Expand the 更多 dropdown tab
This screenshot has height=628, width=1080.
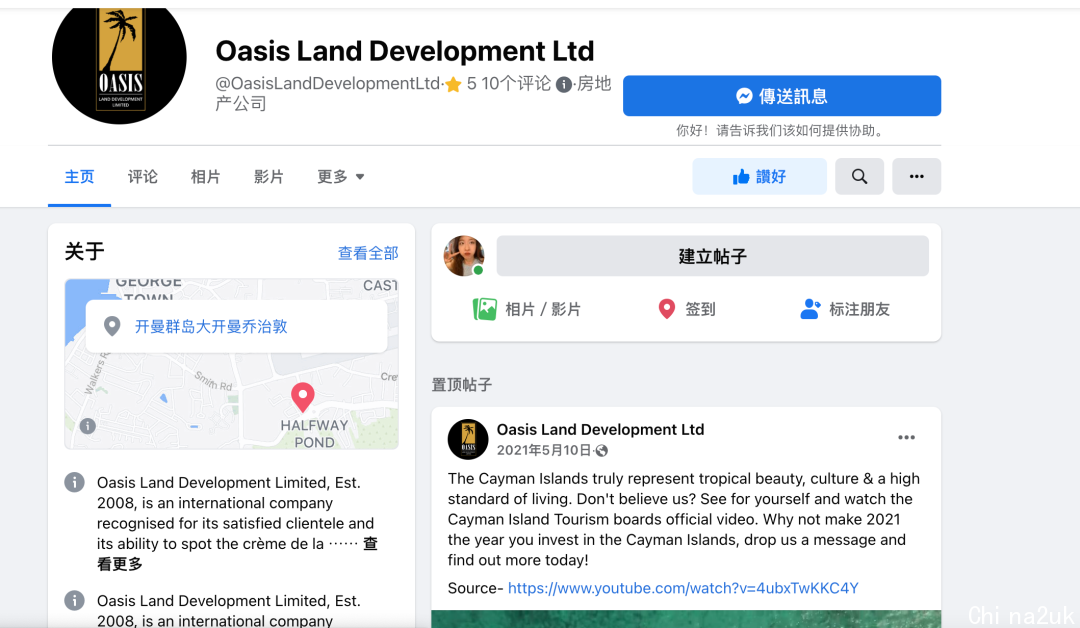click(x=340, y=177)
